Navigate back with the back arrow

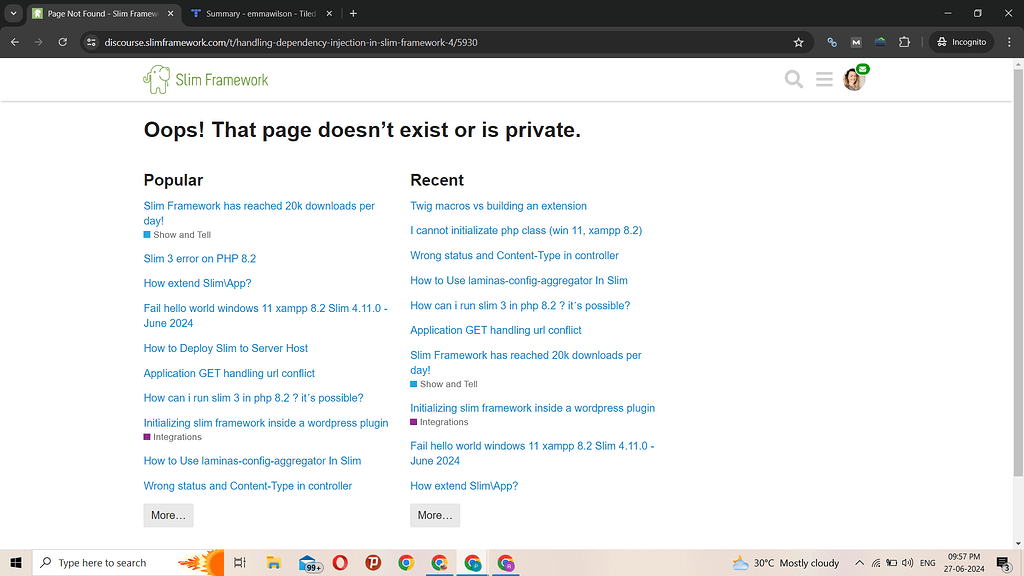click(14, 43)
